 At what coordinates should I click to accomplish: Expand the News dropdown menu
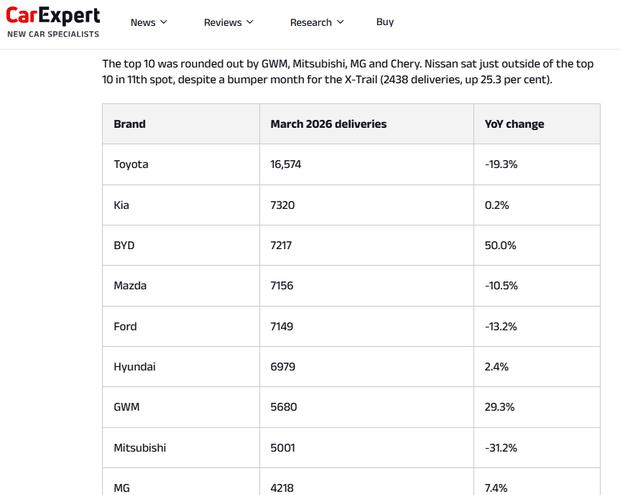click(148, 22)
